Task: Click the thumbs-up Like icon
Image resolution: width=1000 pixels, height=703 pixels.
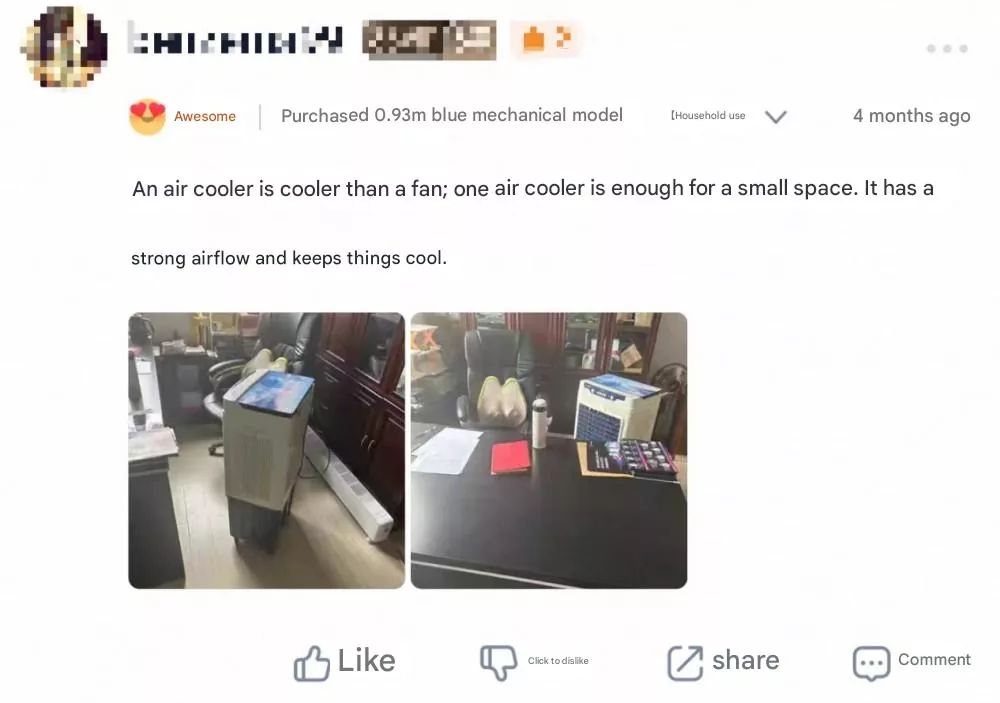Action: tap(311, 663)
